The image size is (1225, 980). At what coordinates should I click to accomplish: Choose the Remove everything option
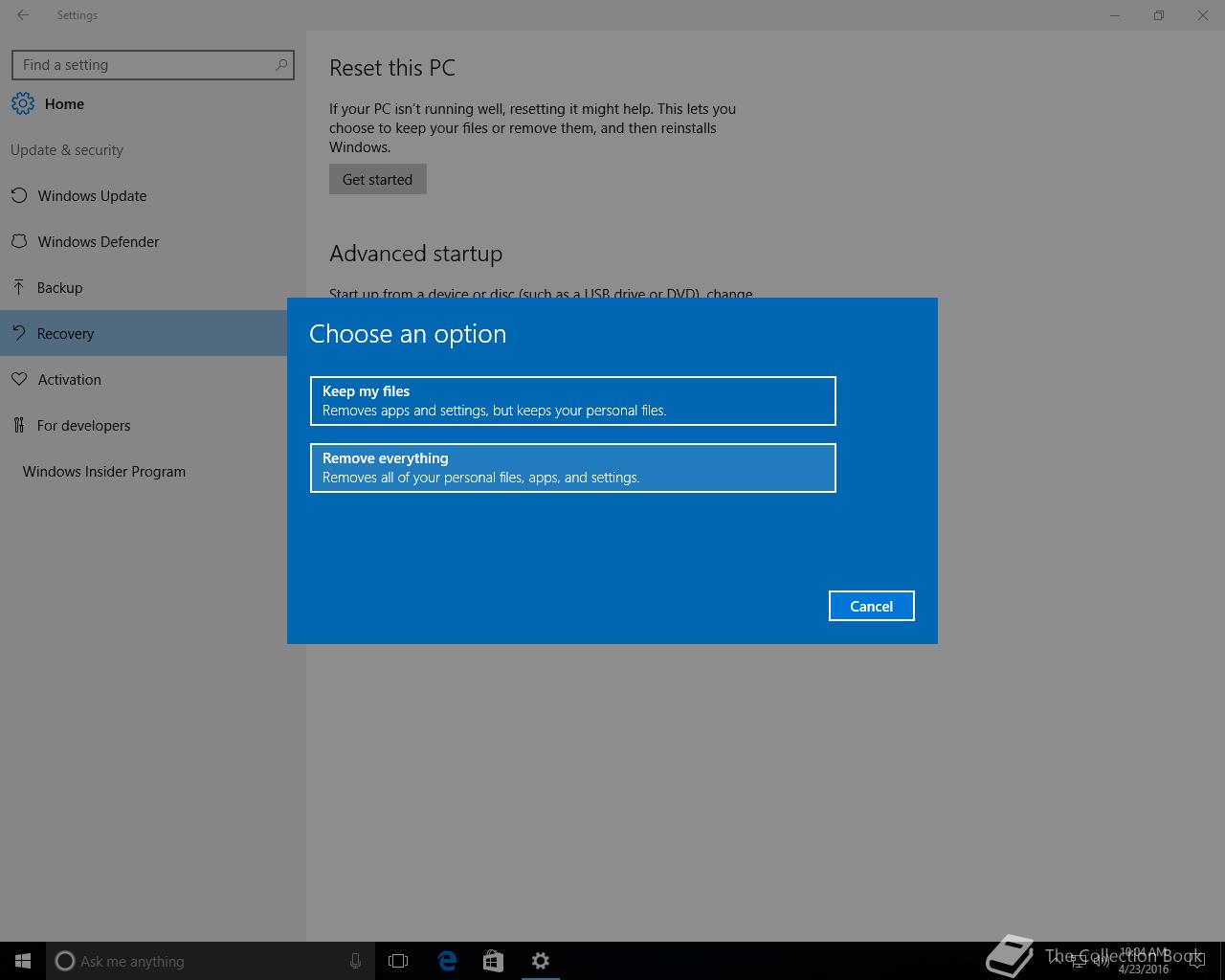572,468
